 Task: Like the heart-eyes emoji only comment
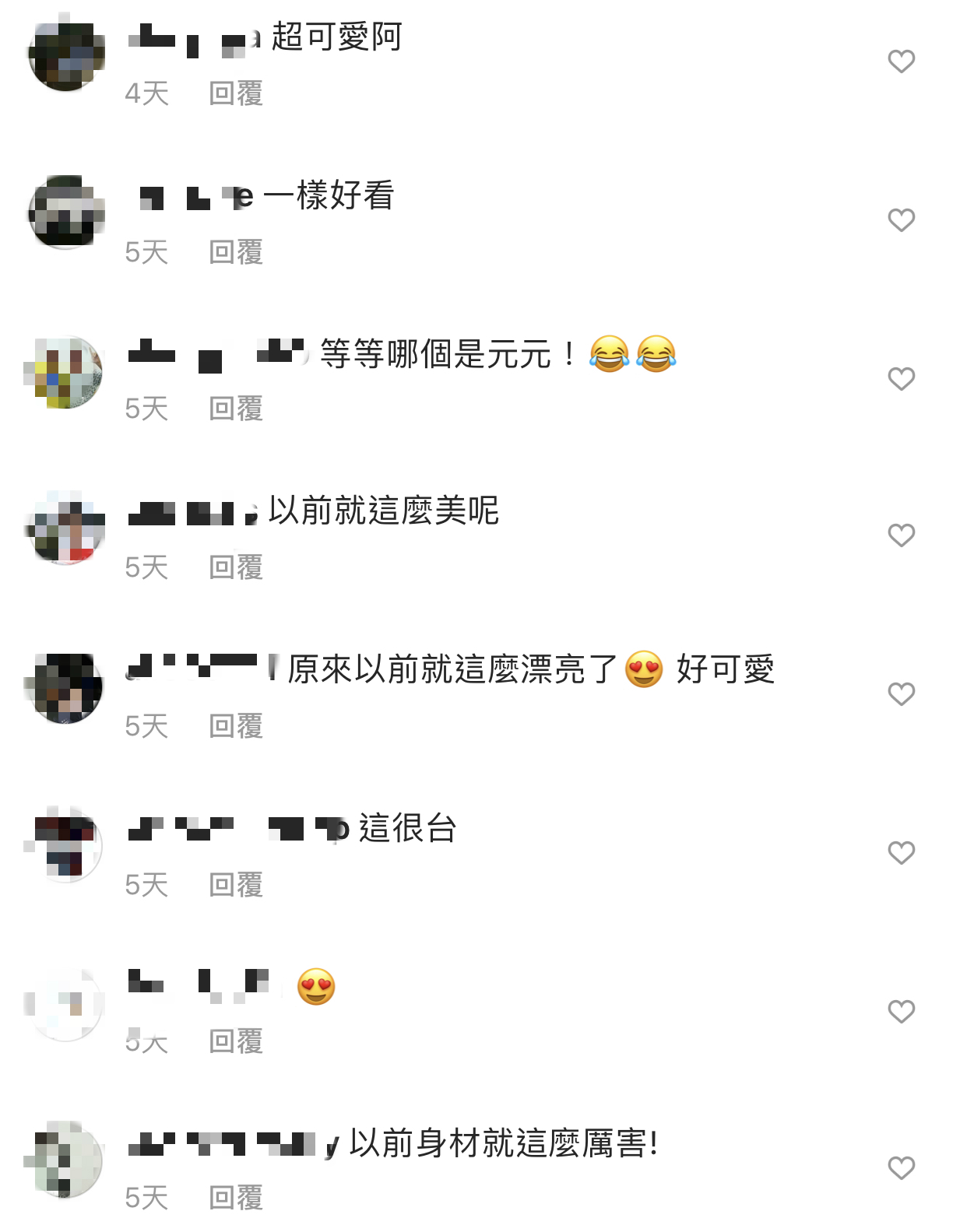(901, 1012)
